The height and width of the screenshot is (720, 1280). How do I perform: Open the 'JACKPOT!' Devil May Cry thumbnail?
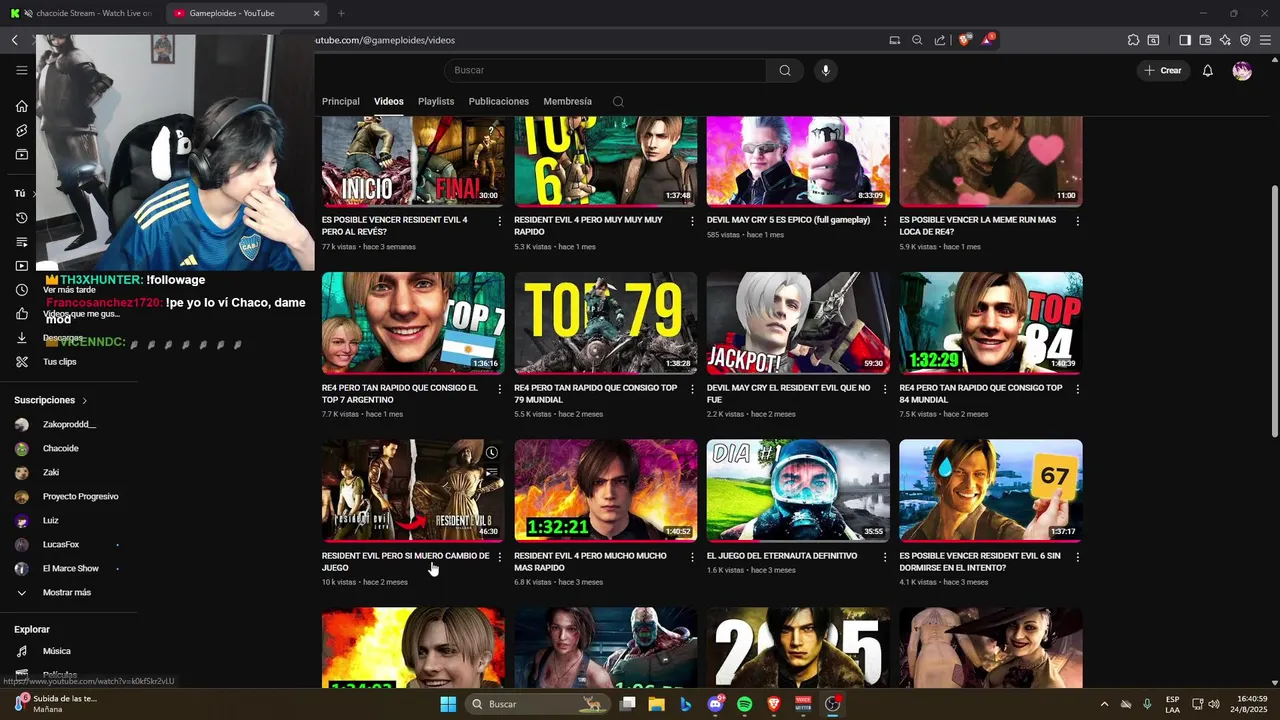click(798, 322)
